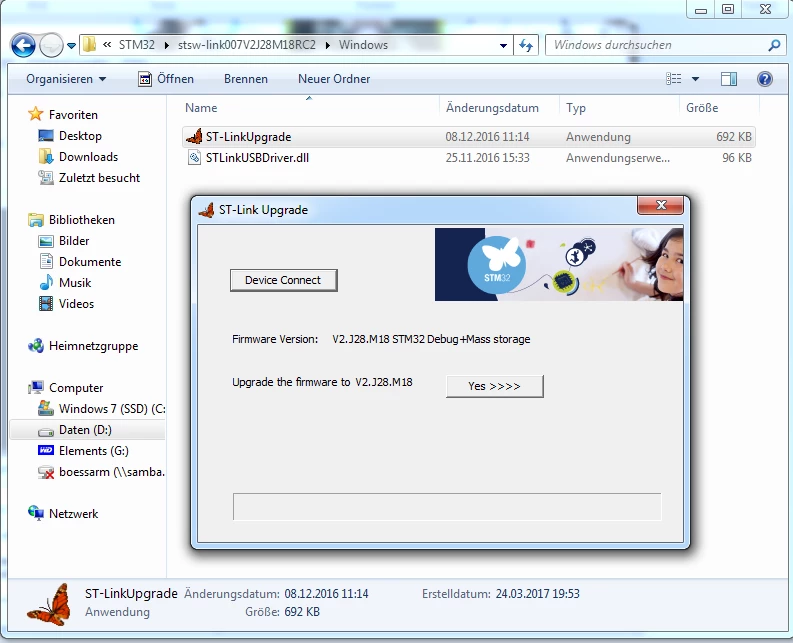Close the ST-Link Upgrade dialog
The image size is (793, 643).
pos(660,205)
